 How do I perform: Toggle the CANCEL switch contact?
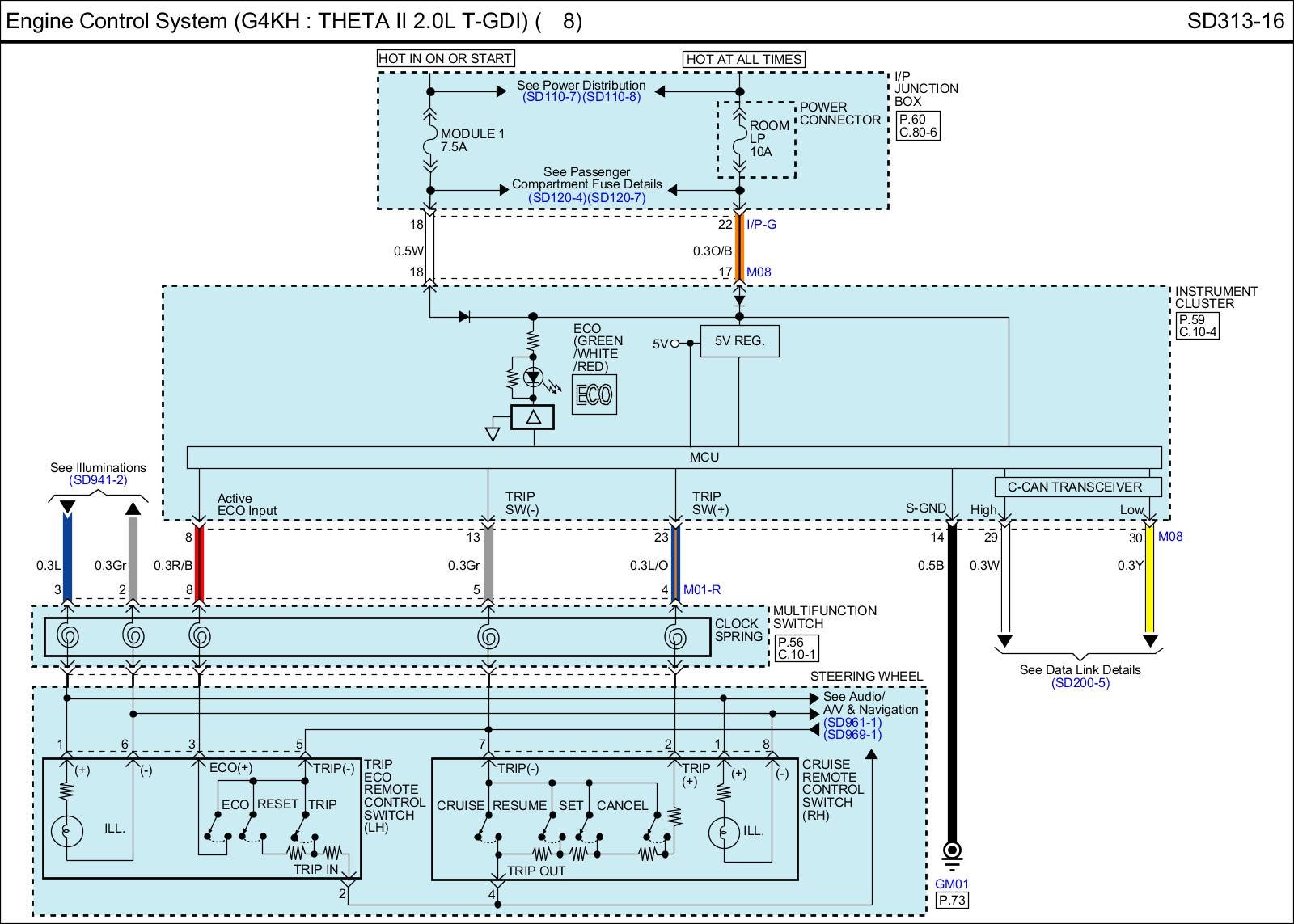(x=653, y=825)
